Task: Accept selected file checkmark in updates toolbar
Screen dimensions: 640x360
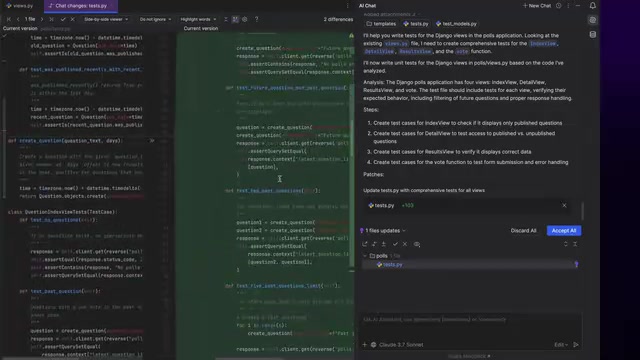Action: tap(395, 244)
